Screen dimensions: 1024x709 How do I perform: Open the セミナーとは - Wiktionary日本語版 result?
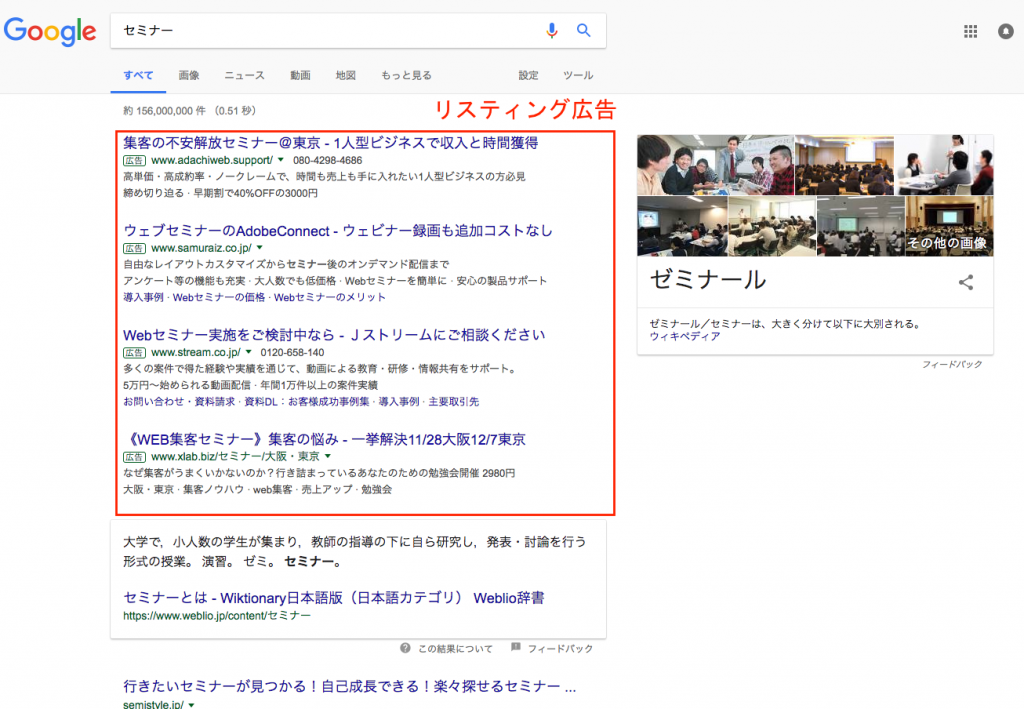click(x=334, y=598)
